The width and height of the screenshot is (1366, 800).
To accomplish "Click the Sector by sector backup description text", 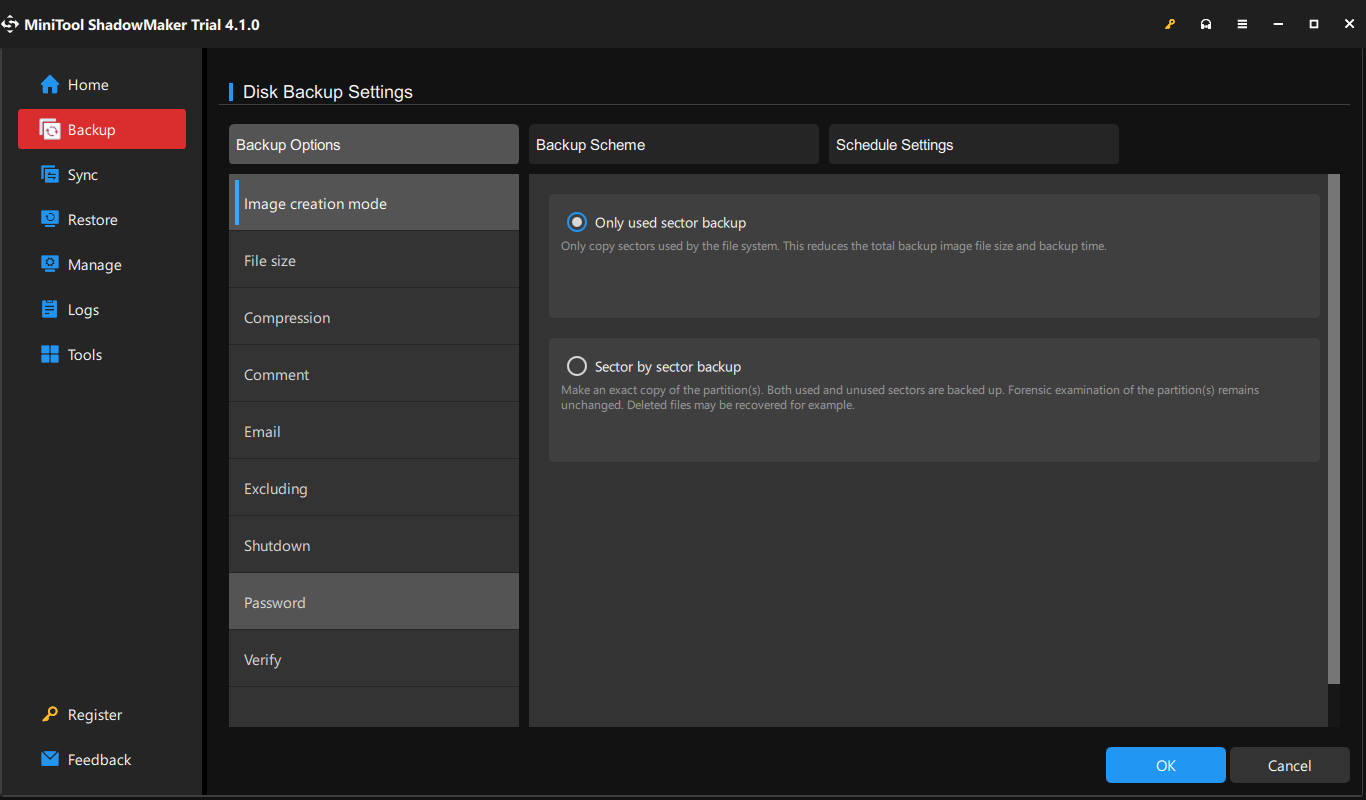I will pyautogui.click(x=910, y=398).
